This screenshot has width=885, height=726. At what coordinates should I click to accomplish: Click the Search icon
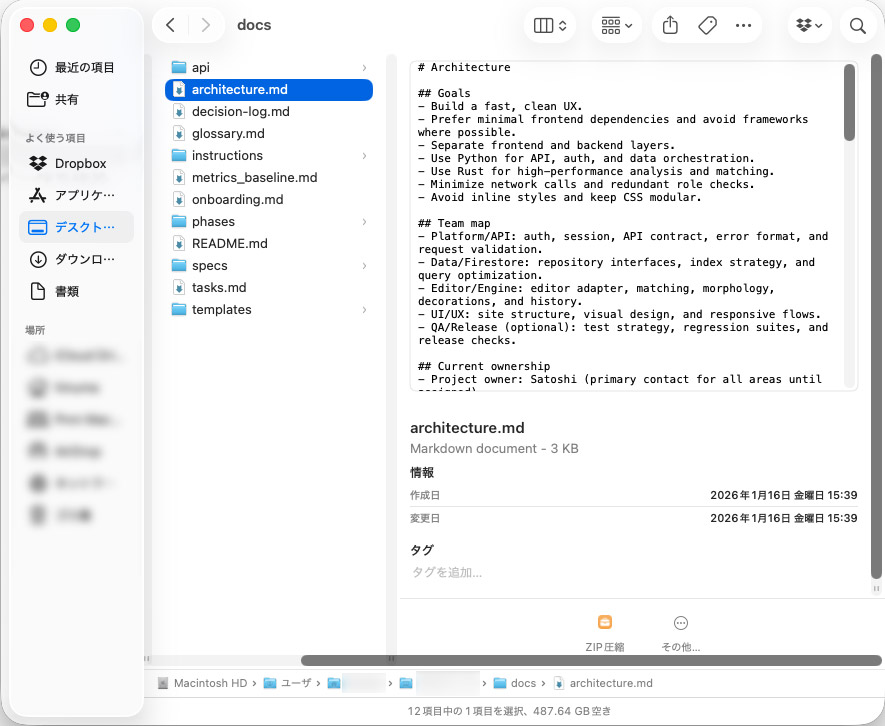(858, 24)
